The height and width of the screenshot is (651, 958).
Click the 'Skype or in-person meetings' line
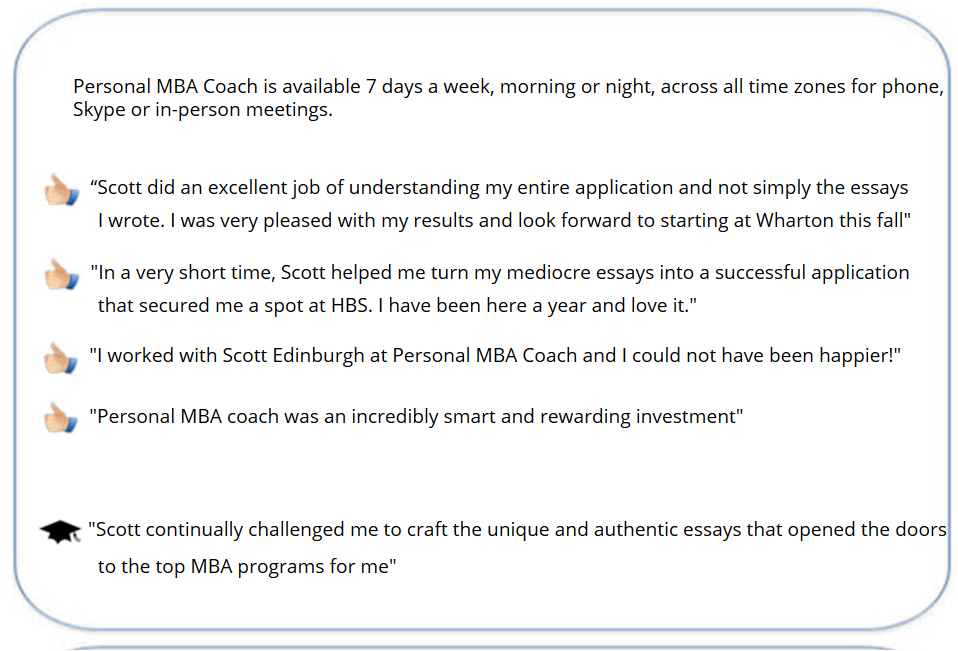click(203, 110)
